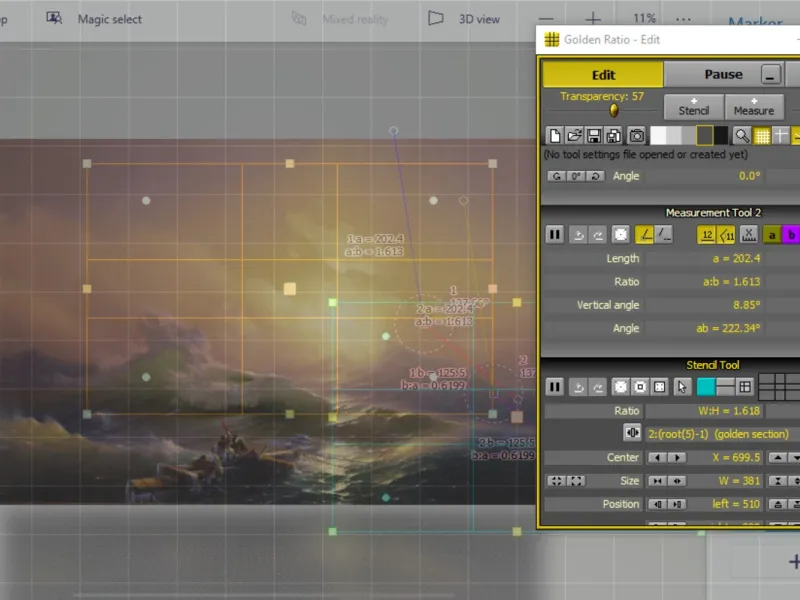Nudge left edge rightward in the Position row
The height and width of the screenshot is (600, 800).
pyautogui.click(x=677, y=505)
